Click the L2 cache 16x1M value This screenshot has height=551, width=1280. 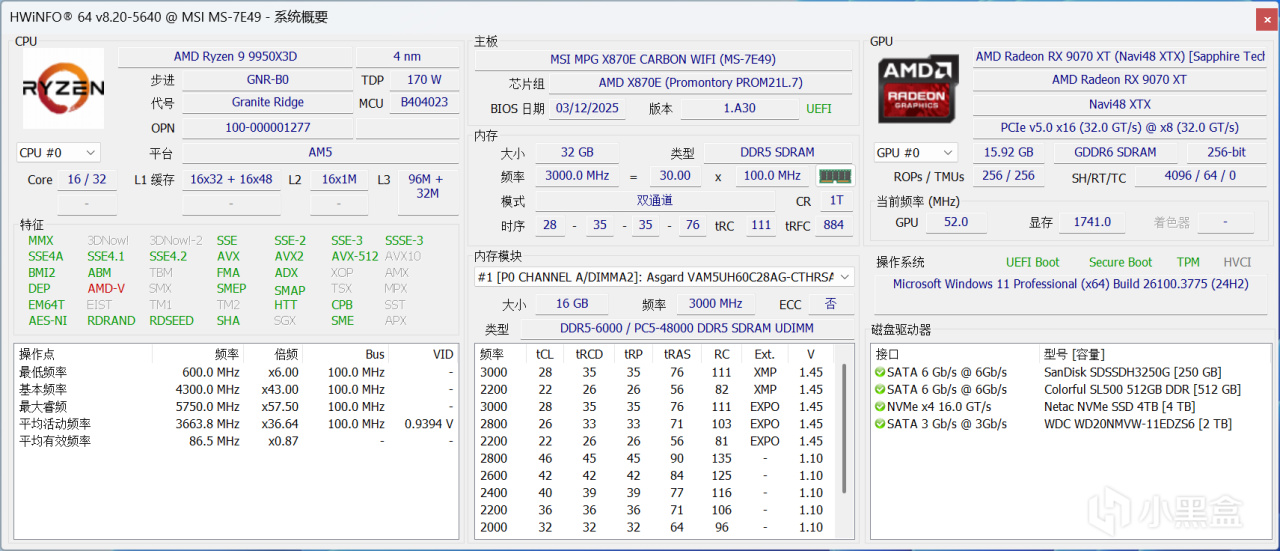point(339,180)
